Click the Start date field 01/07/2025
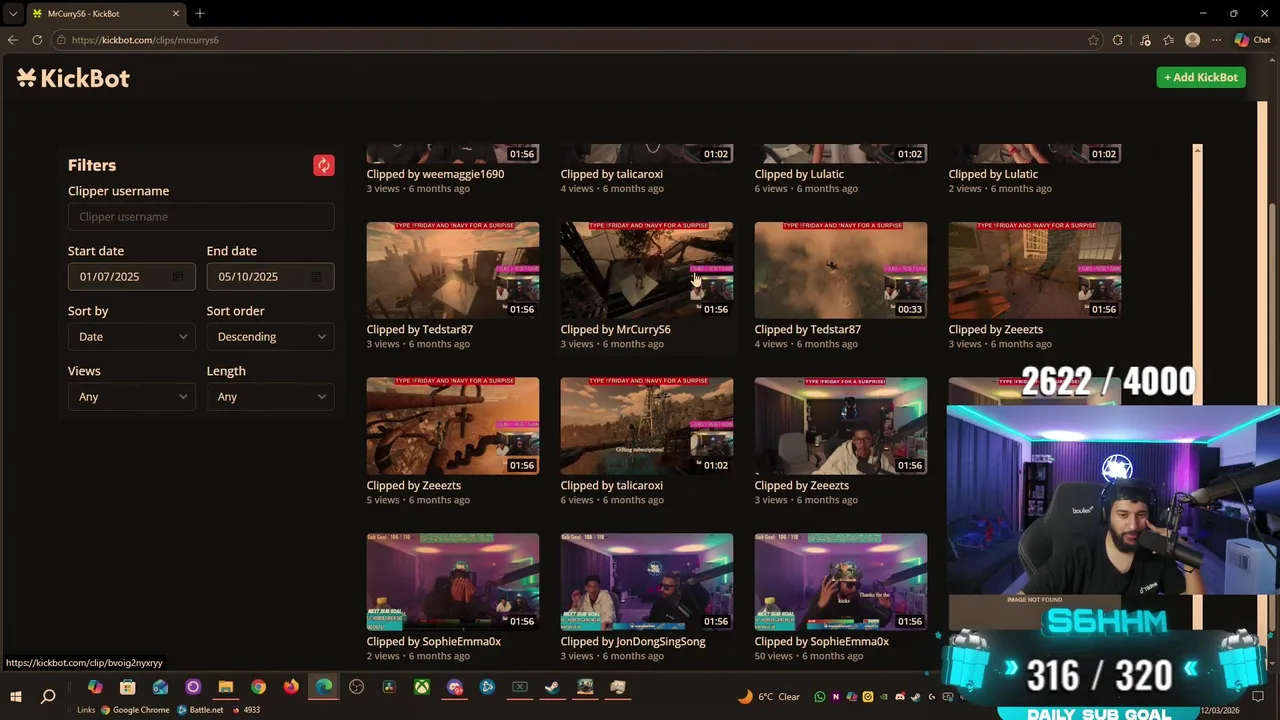 tap(131, 277)
